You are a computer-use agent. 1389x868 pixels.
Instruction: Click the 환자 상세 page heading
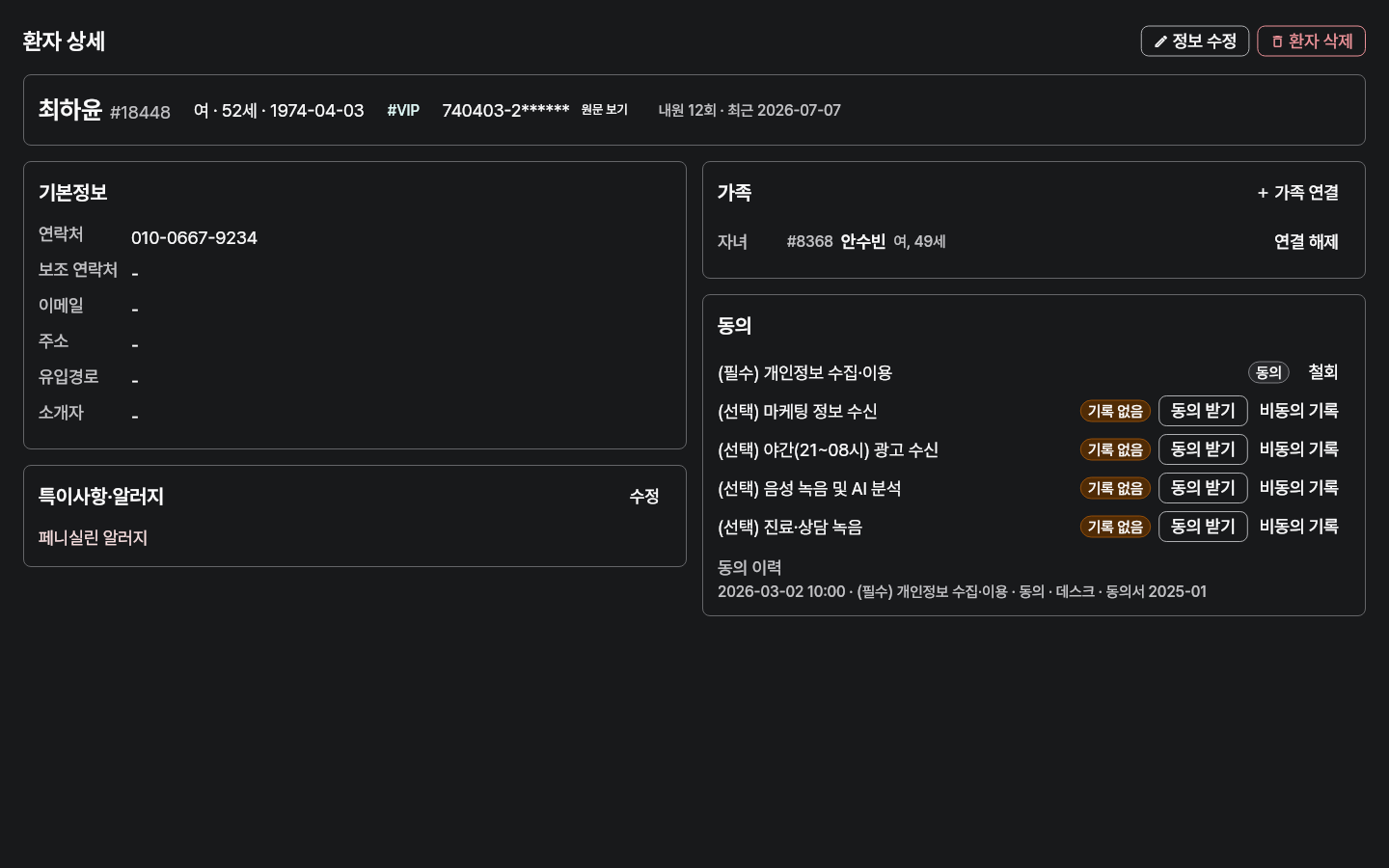coord(64,41)
